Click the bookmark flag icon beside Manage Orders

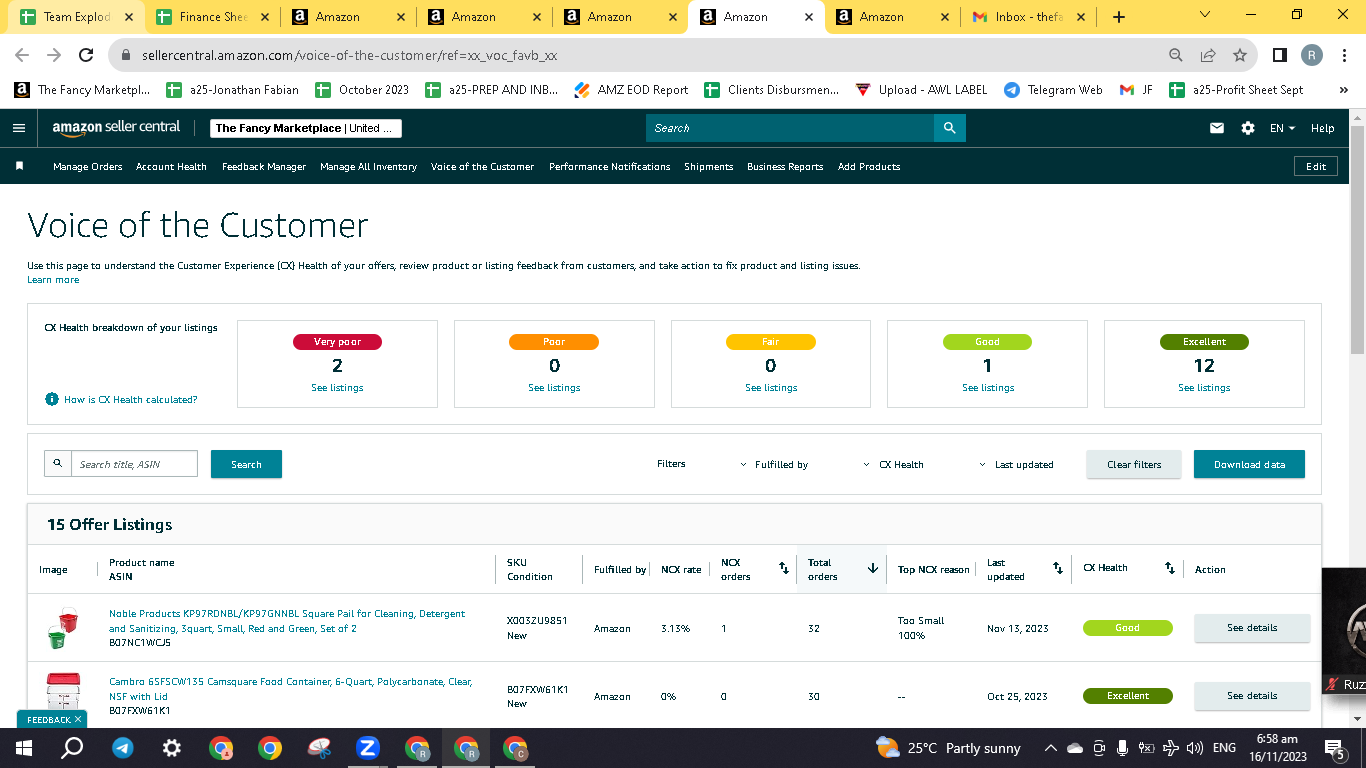click(19, 166)
